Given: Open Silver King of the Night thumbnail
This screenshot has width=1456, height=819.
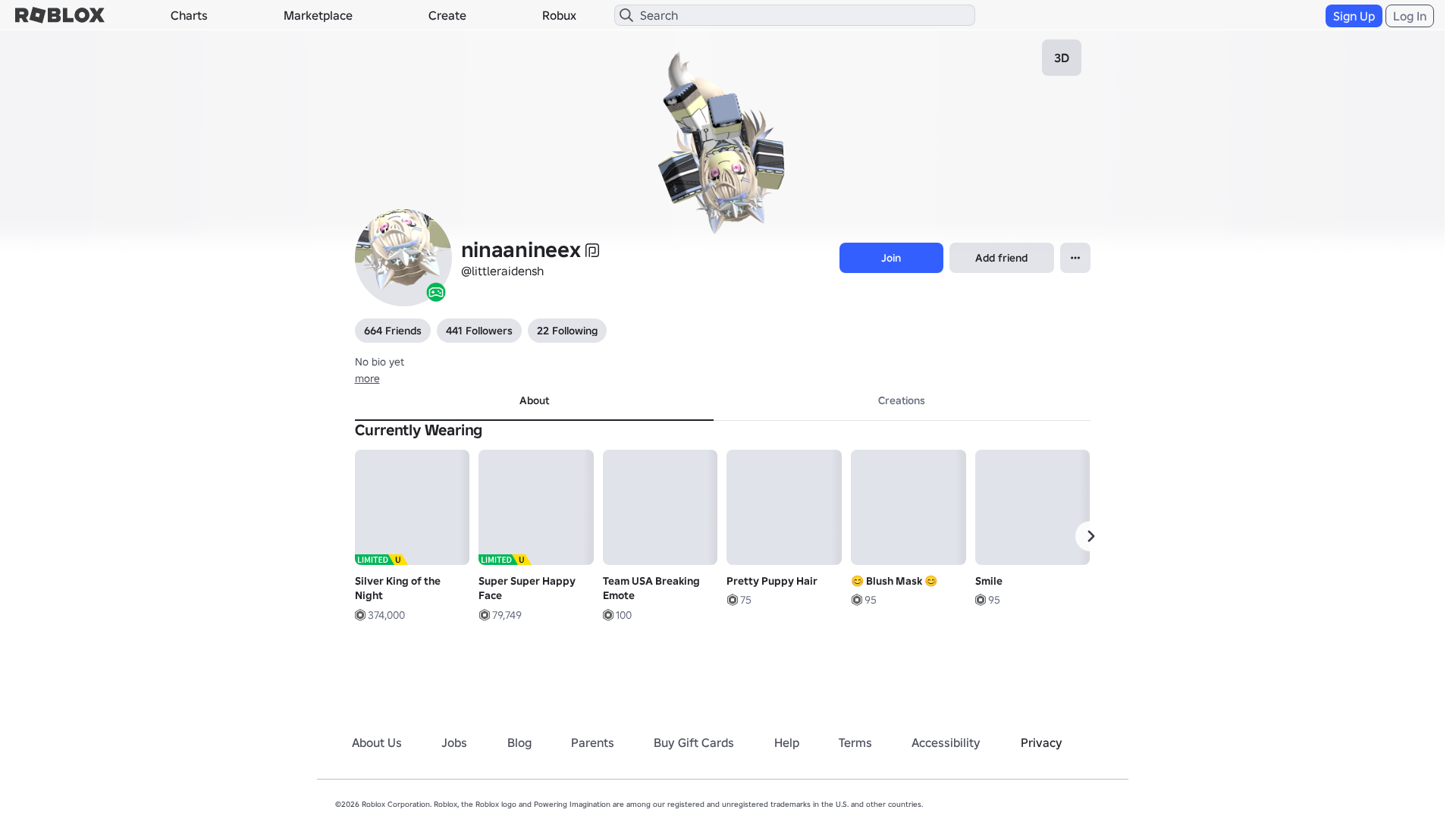Looking at the screenshot, I should point(413,507).
